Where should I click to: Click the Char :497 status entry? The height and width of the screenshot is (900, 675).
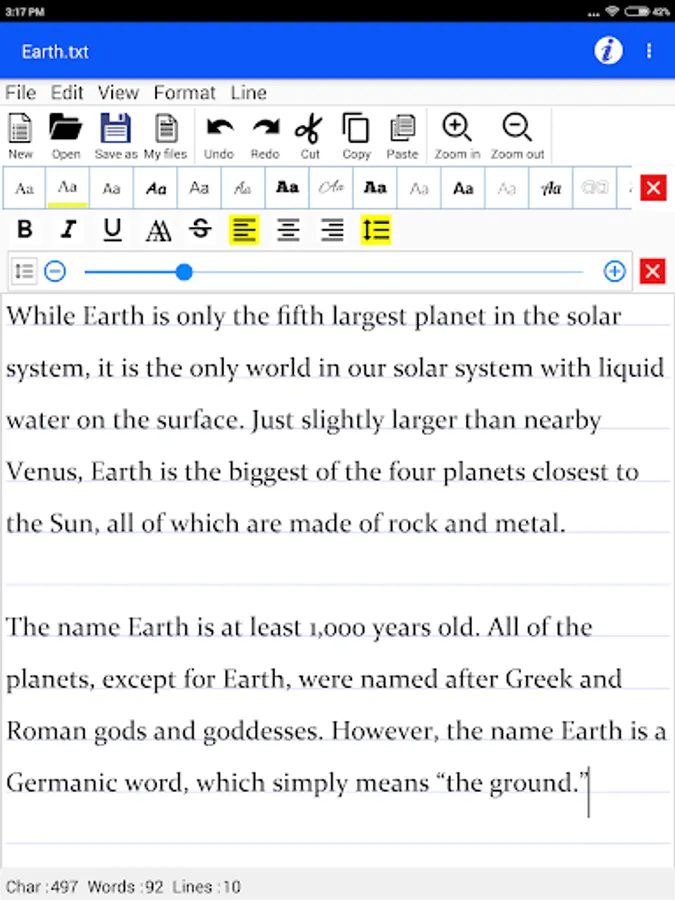point(42,887)
